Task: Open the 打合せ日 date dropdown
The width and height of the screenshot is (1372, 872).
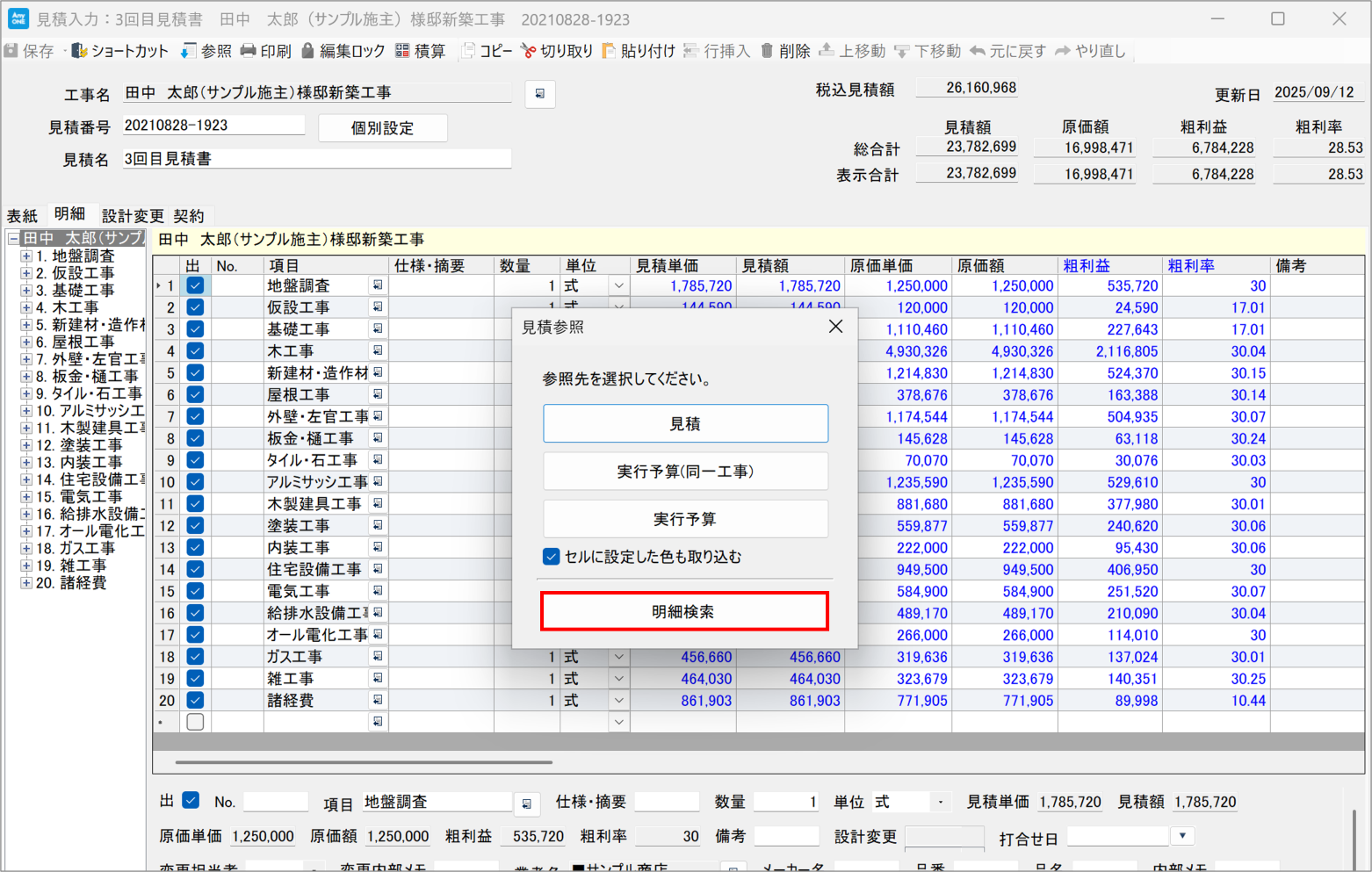Action: point(1182,836)
